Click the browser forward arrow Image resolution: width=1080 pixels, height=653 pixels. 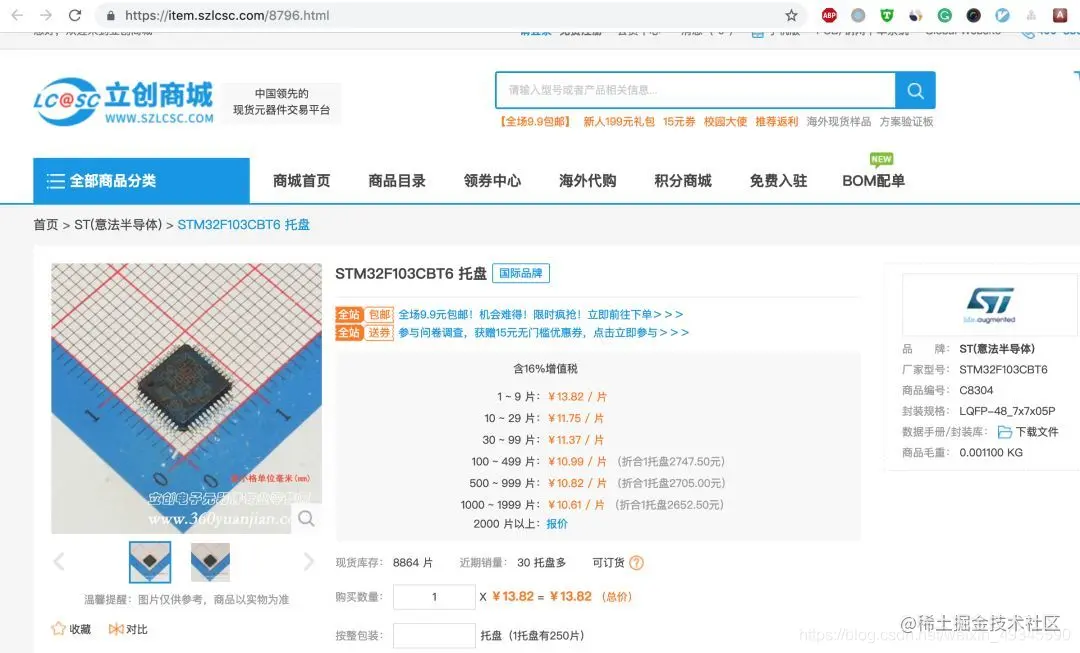click(x=46, y=15)
